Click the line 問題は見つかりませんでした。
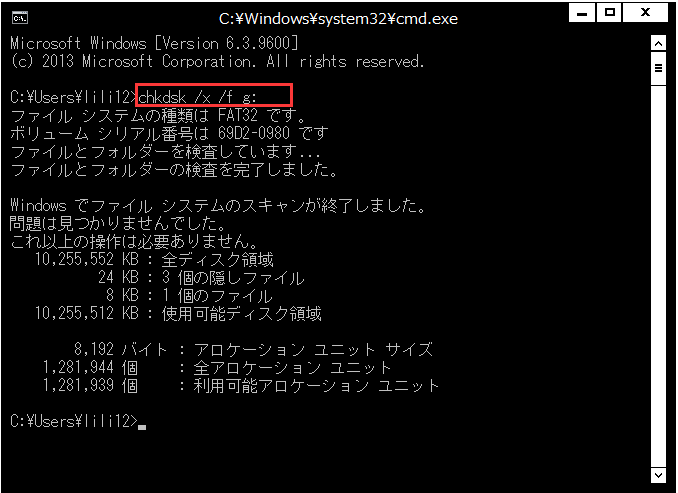This screenshot has width=678, height=493. click(x=118, y=223)
